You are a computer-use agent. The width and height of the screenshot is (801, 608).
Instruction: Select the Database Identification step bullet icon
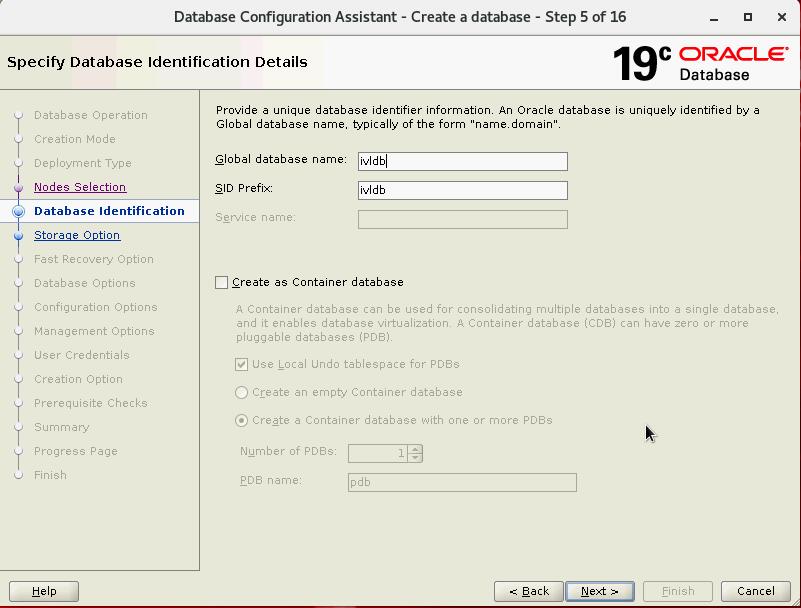(x=18, y=212)
